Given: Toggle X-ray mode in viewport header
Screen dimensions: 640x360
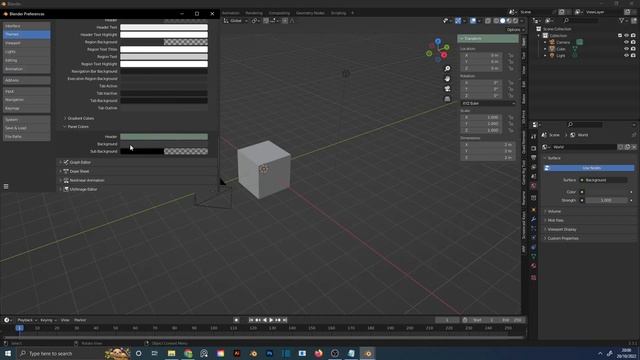Looking at the screenshot, I should 488,21.
